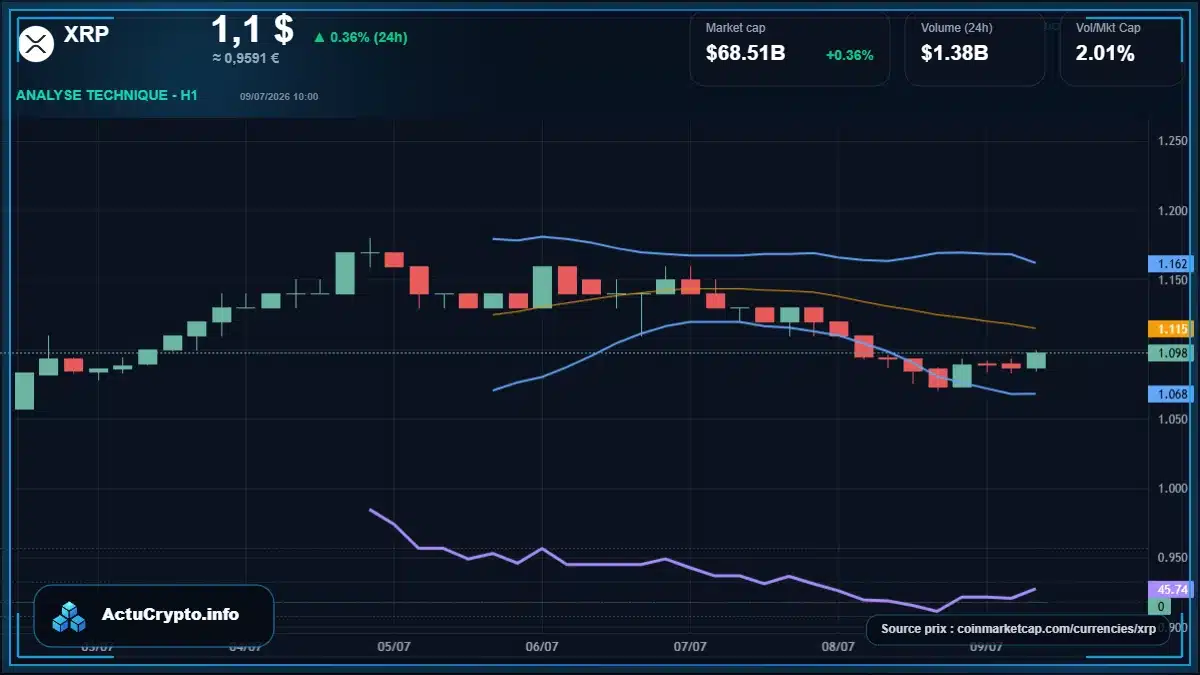Image resolution: width=1200 pixels, height=675 pixels.
Task: Click the ANALYSE TECHNIQUE - H1 label
Action: (x=107, y=95)
